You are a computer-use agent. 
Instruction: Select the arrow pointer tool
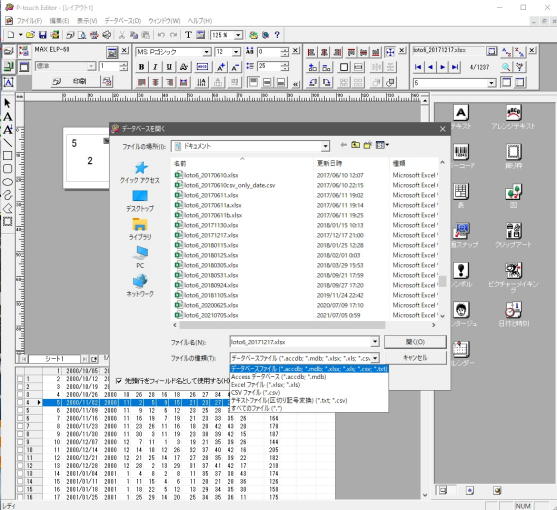[x=7, y=103]
